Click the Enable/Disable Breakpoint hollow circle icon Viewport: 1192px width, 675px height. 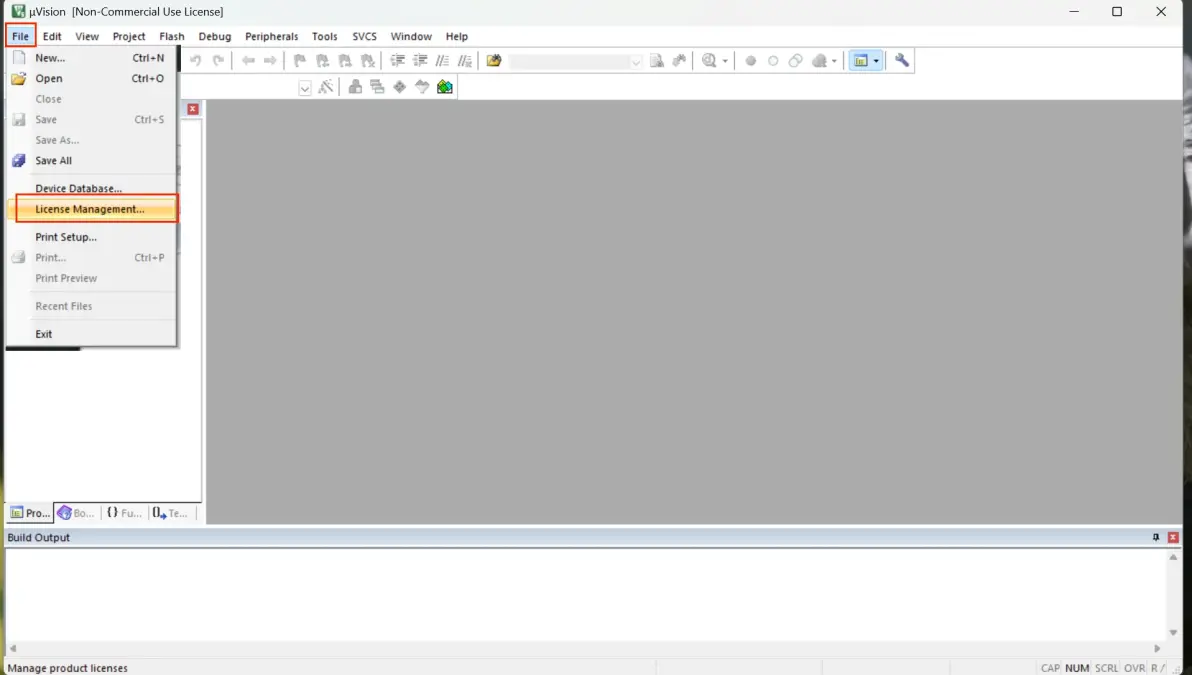click(773, 61)
